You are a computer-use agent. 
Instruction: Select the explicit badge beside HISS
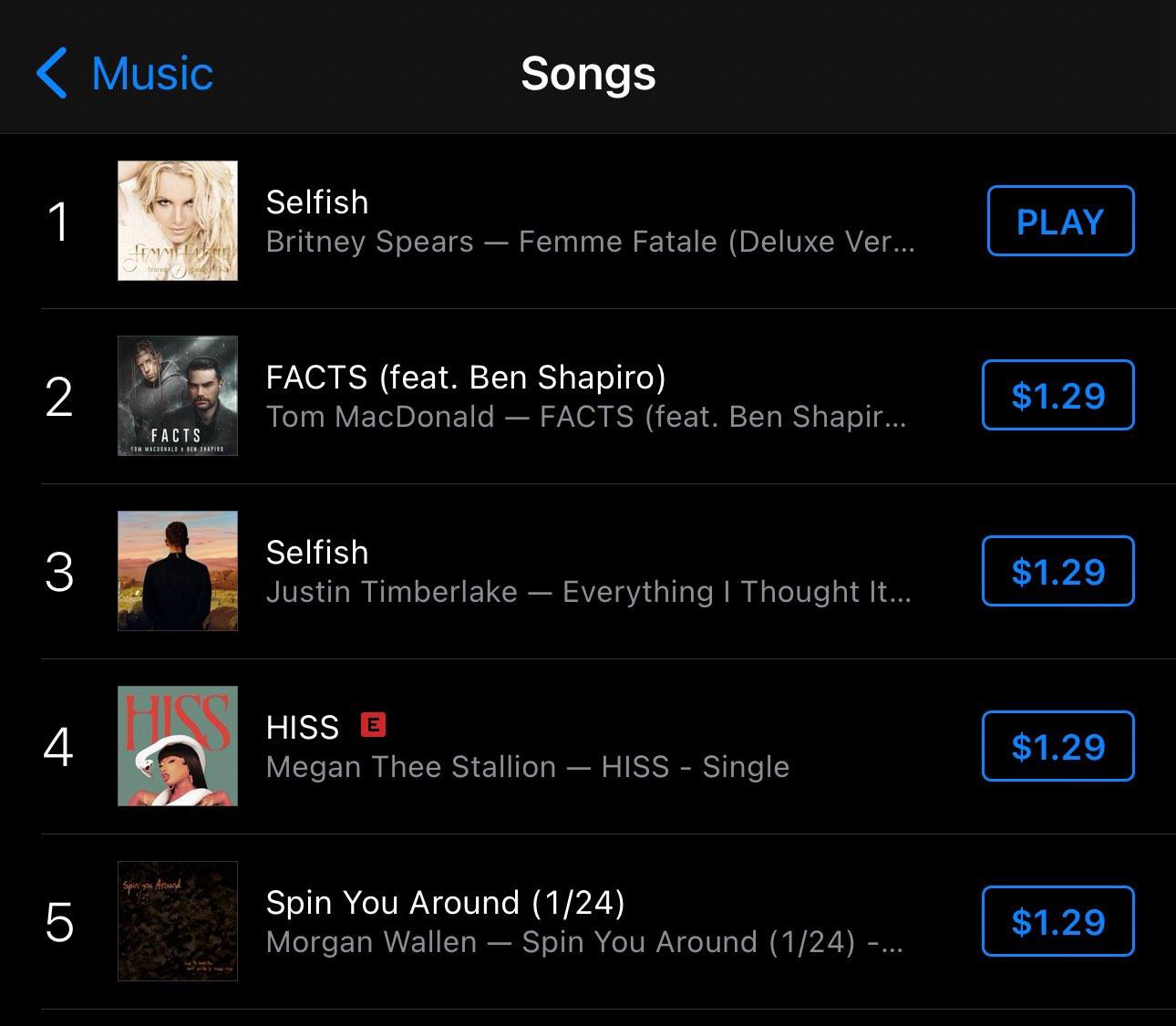[374, 725]
